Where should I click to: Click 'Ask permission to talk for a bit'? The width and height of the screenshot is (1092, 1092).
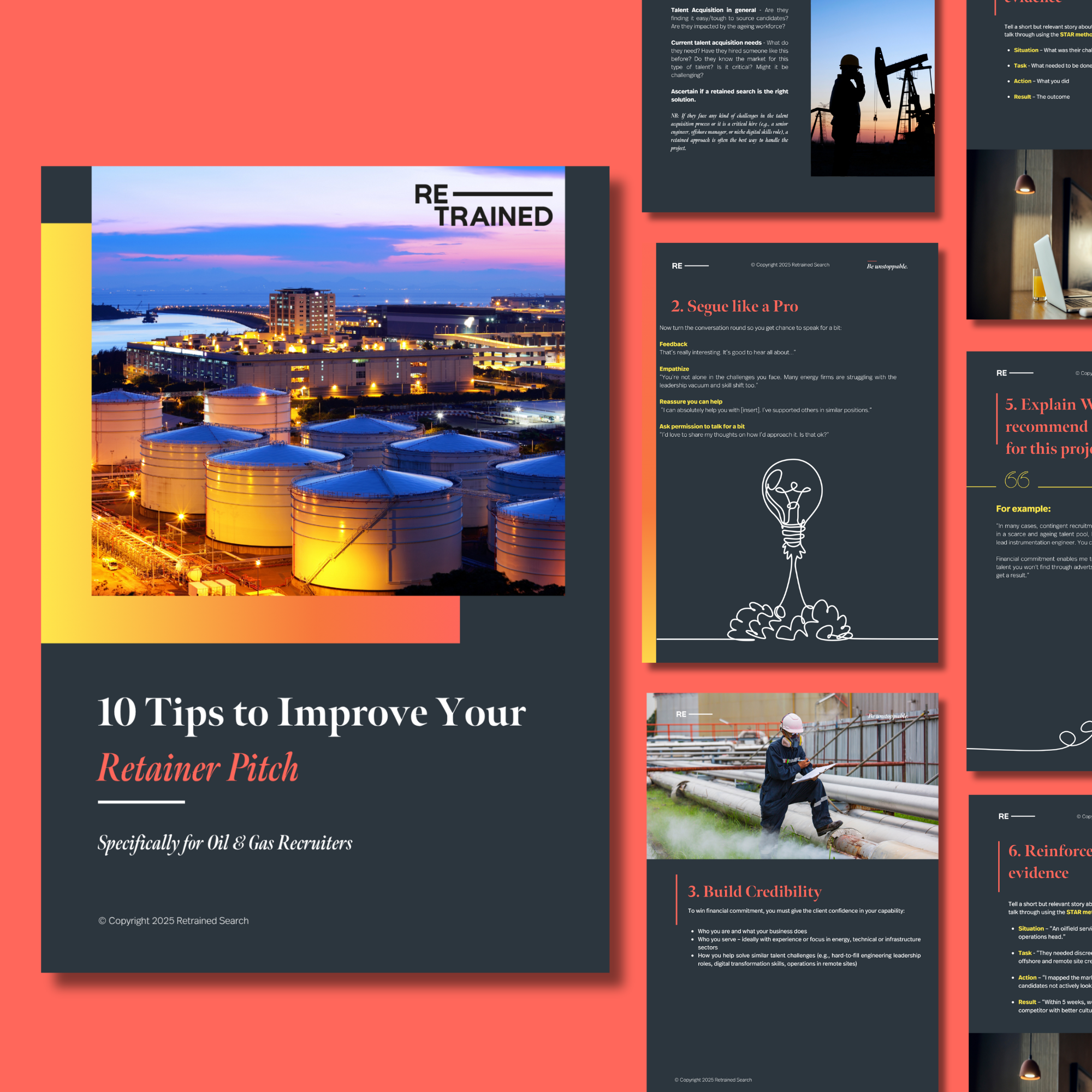click(702, 427)
